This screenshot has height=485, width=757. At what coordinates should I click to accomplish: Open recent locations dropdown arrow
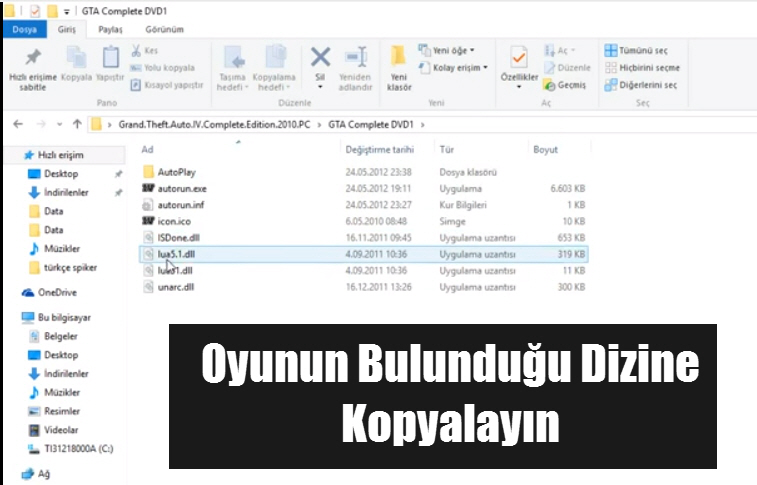coord(59,125)
